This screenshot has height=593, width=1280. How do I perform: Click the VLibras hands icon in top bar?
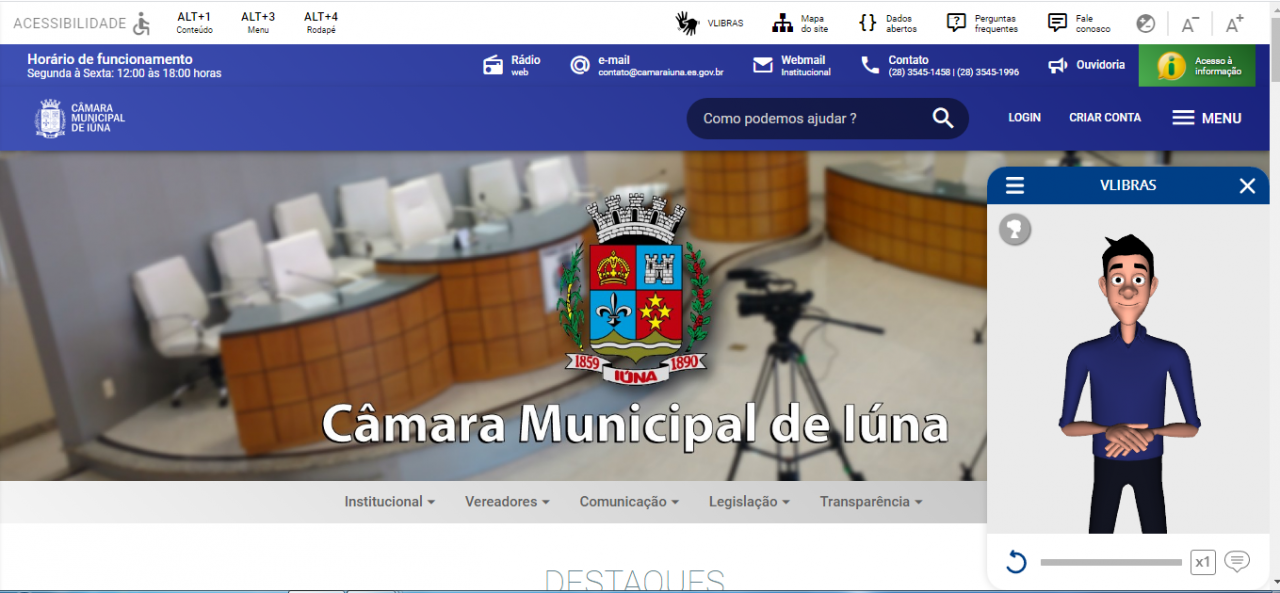pos(686,23)
